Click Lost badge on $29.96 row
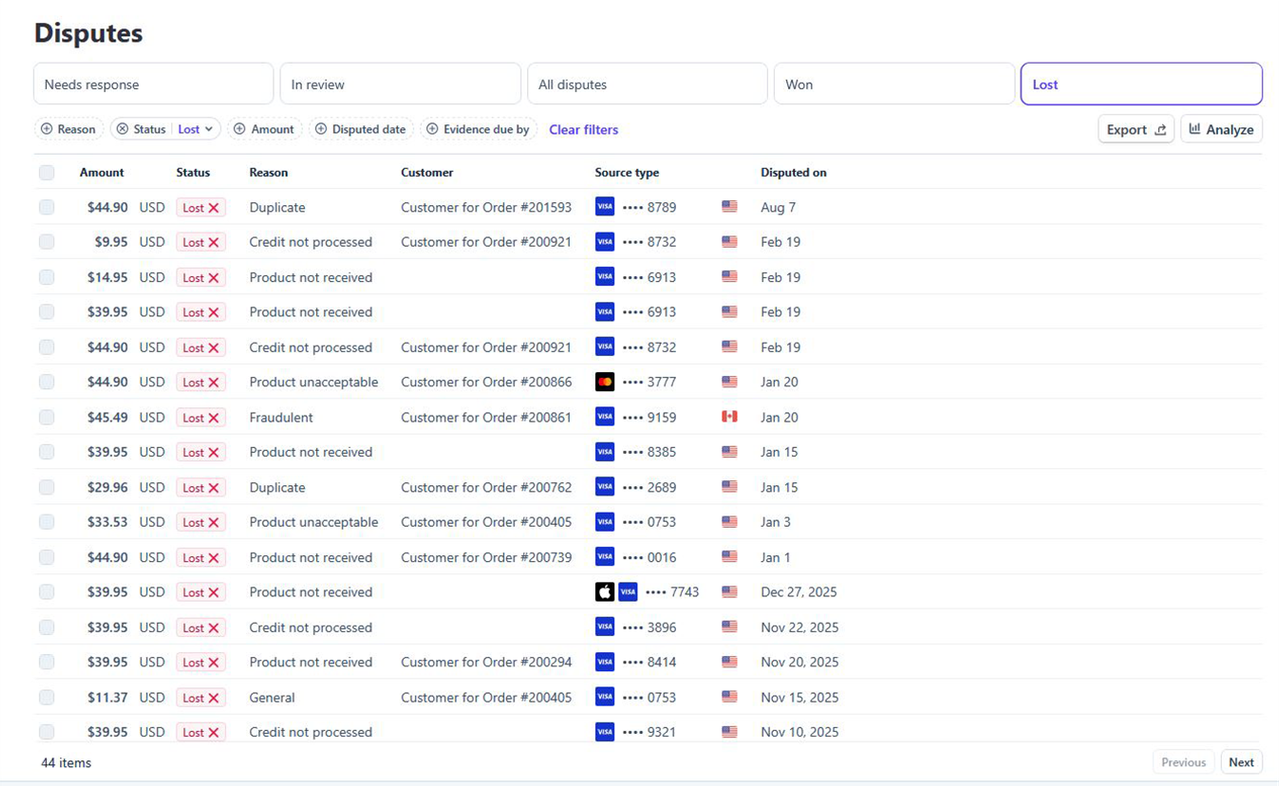 coord(201,487)
